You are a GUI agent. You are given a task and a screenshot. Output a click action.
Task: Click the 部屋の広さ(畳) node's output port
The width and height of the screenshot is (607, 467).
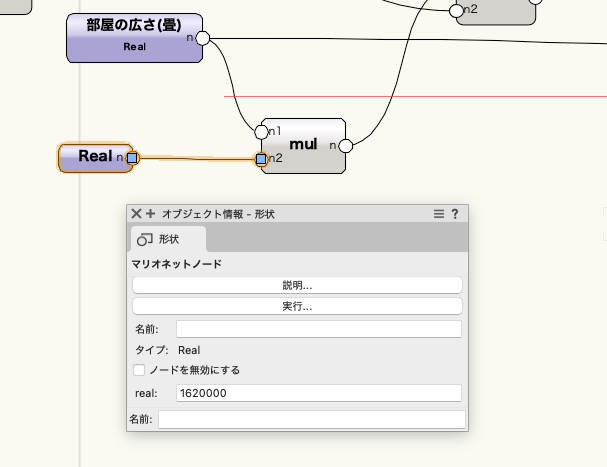pos(202,38)
